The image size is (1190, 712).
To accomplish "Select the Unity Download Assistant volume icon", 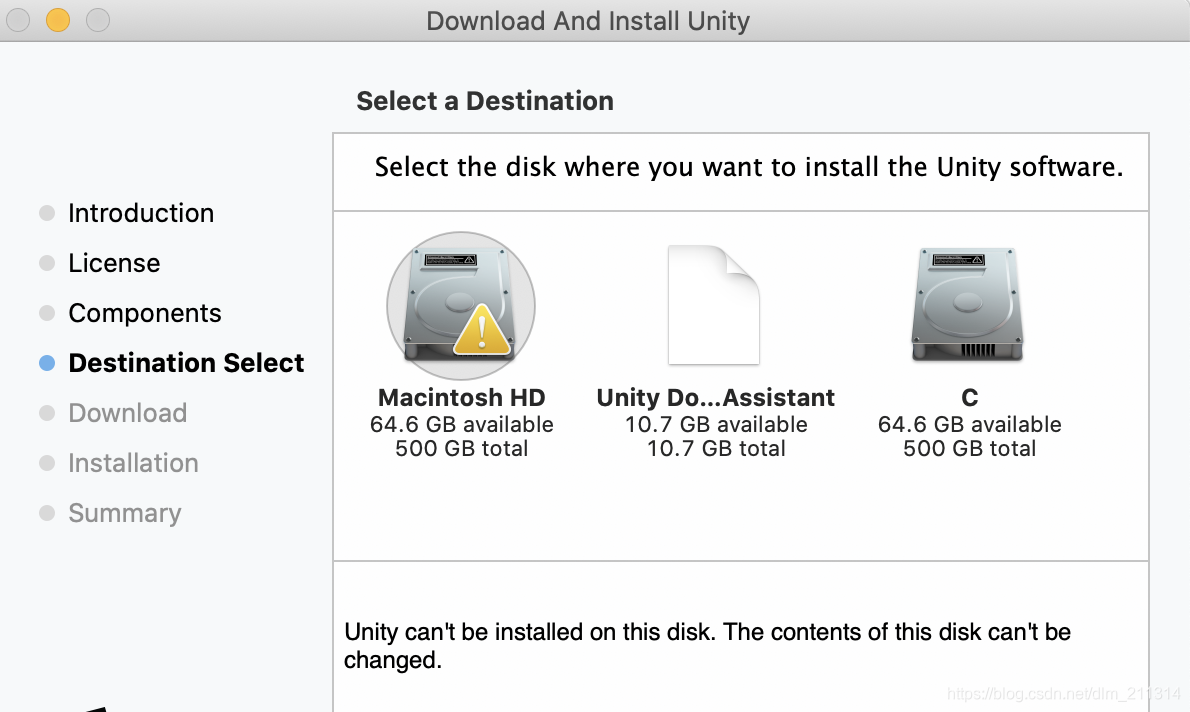I will point(713,305).
